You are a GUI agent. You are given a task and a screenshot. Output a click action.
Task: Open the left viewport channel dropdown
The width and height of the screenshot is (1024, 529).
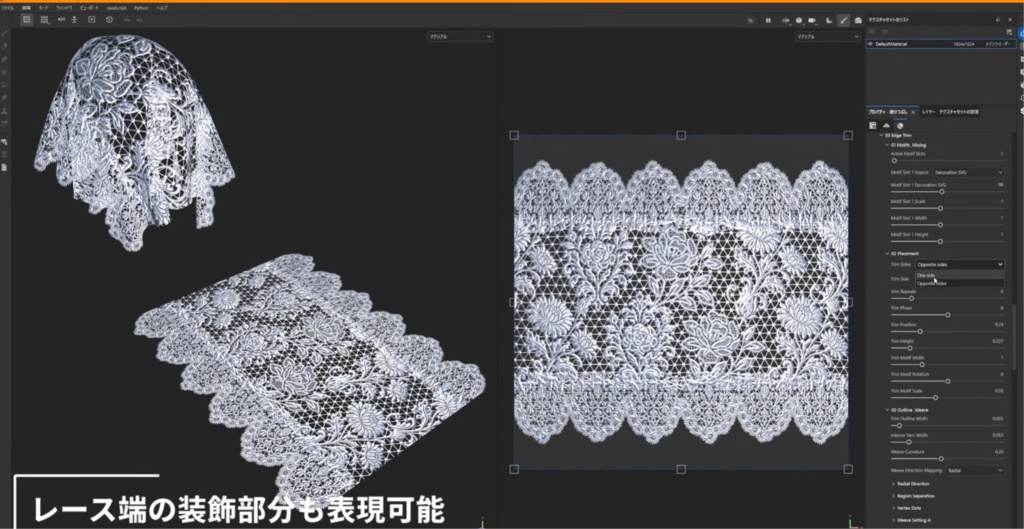coord(460,37)
